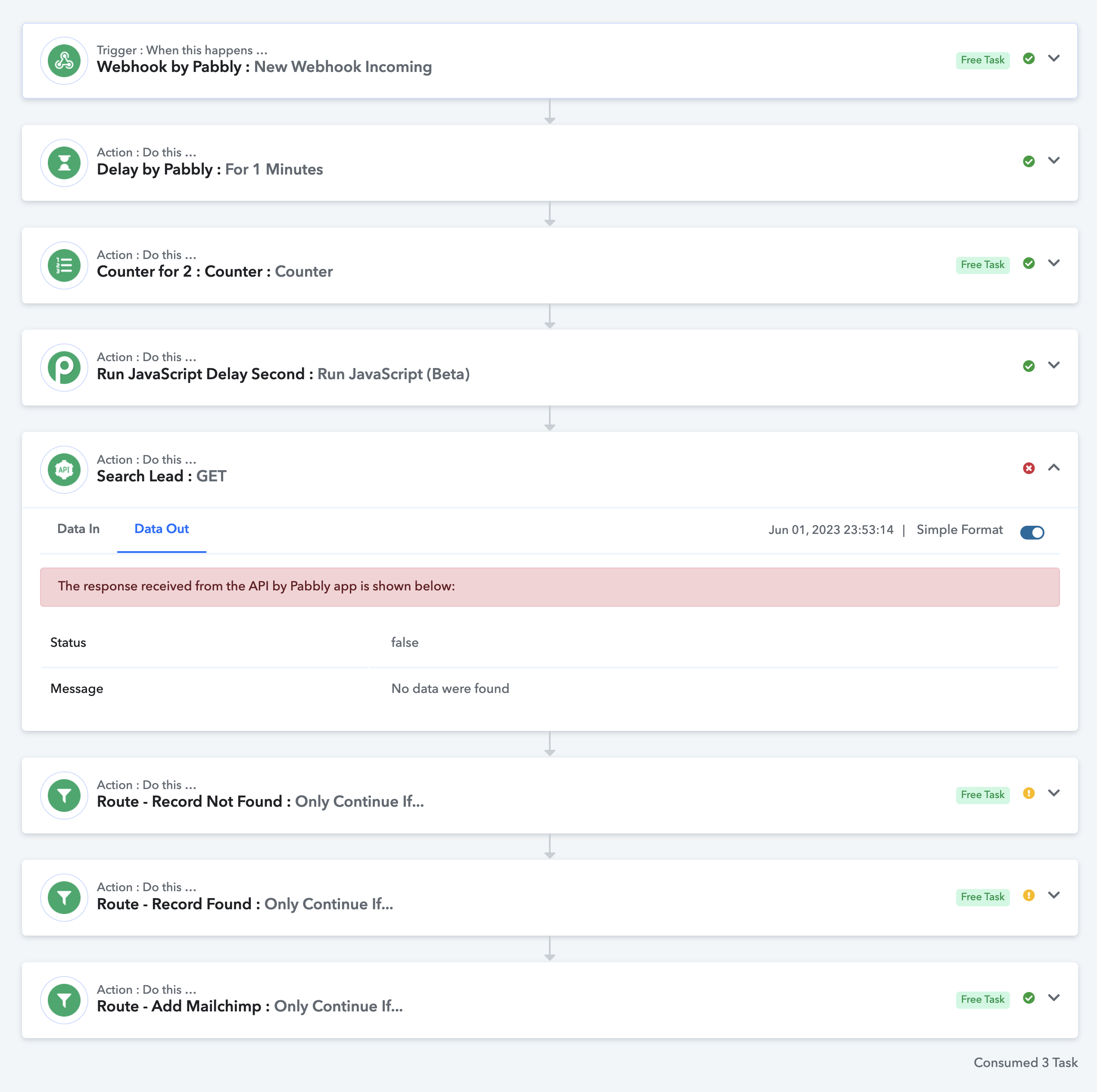Click the Counter for 2 list icon
The image size is (1097, 1092).
tap(64, 265)
